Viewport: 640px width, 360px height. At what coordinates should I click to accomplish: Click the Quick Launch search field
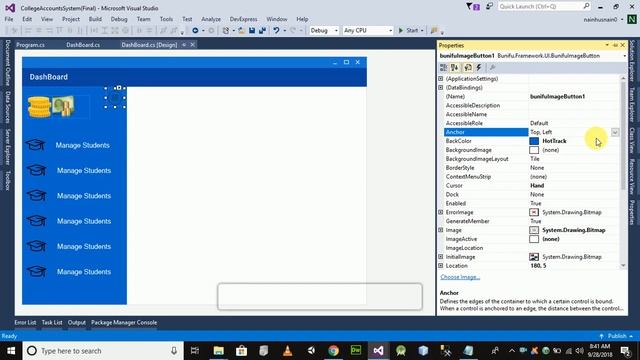click(544, 7)
